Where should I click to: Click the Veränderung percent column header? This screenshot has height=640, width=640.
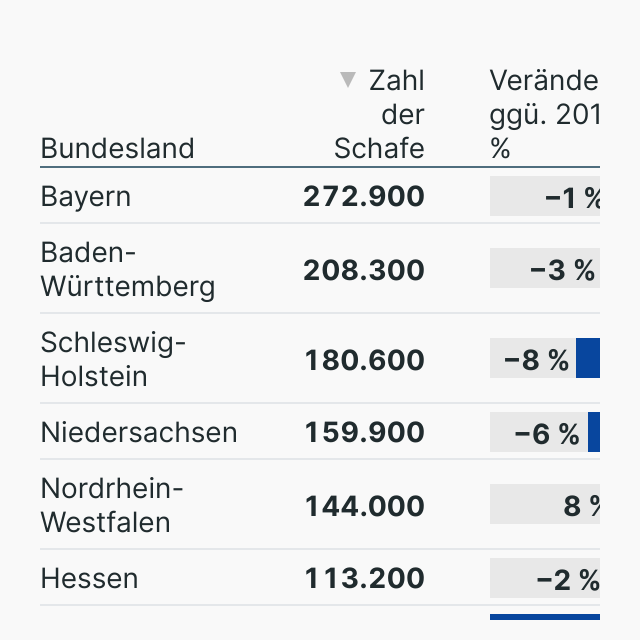click(543, 114)
